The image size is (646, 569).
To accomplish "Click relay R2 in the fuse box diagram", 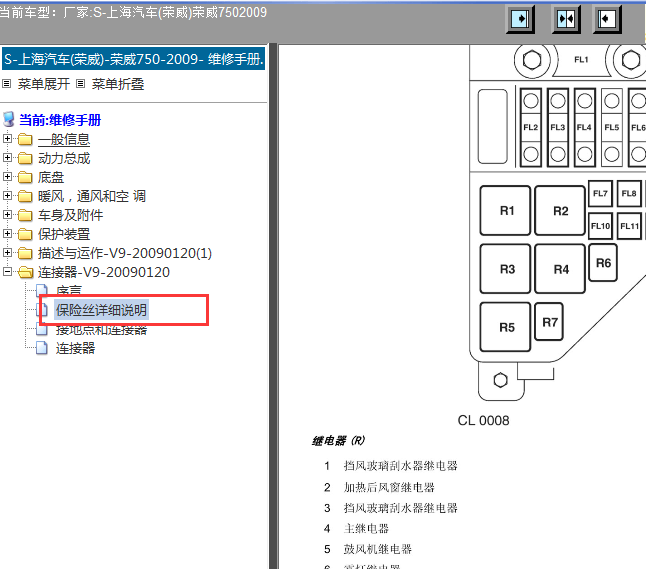I will (559, 211).
